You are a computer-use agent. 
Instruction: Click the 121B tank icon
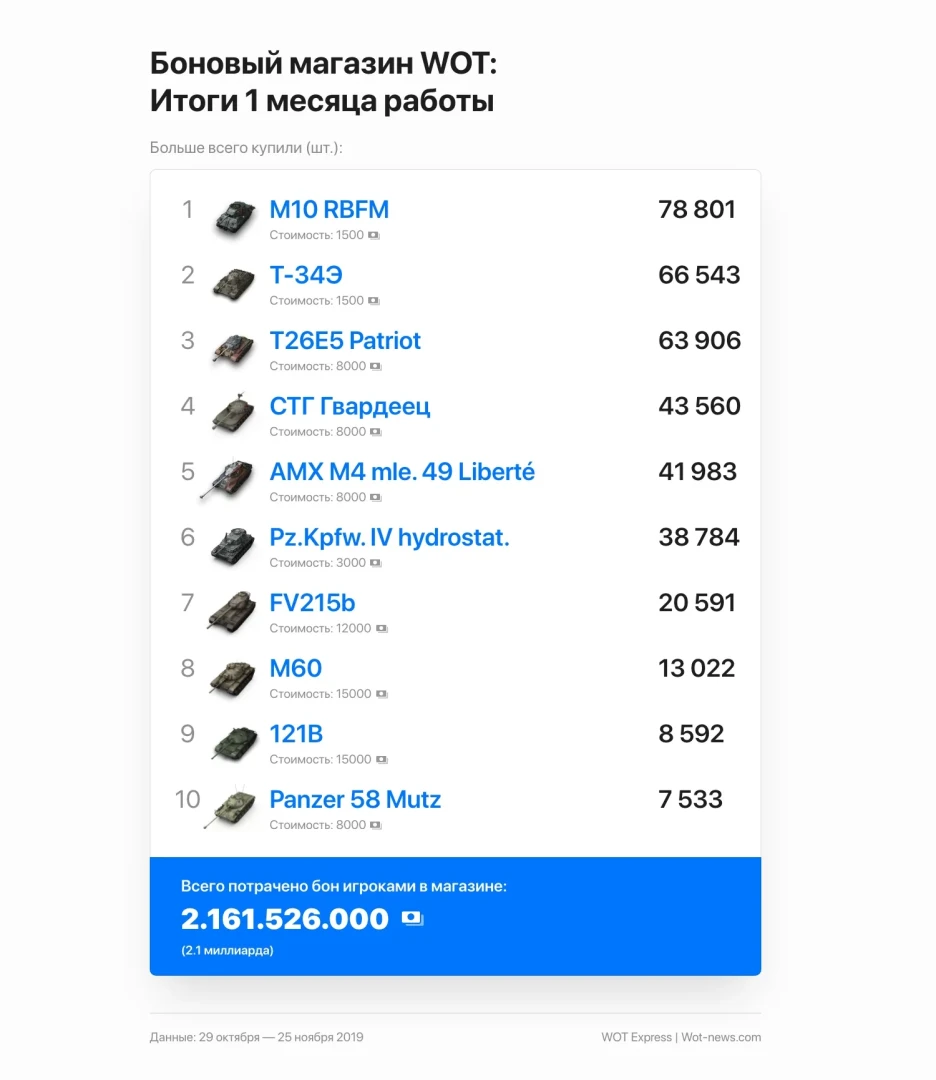[x=236, y=742]
